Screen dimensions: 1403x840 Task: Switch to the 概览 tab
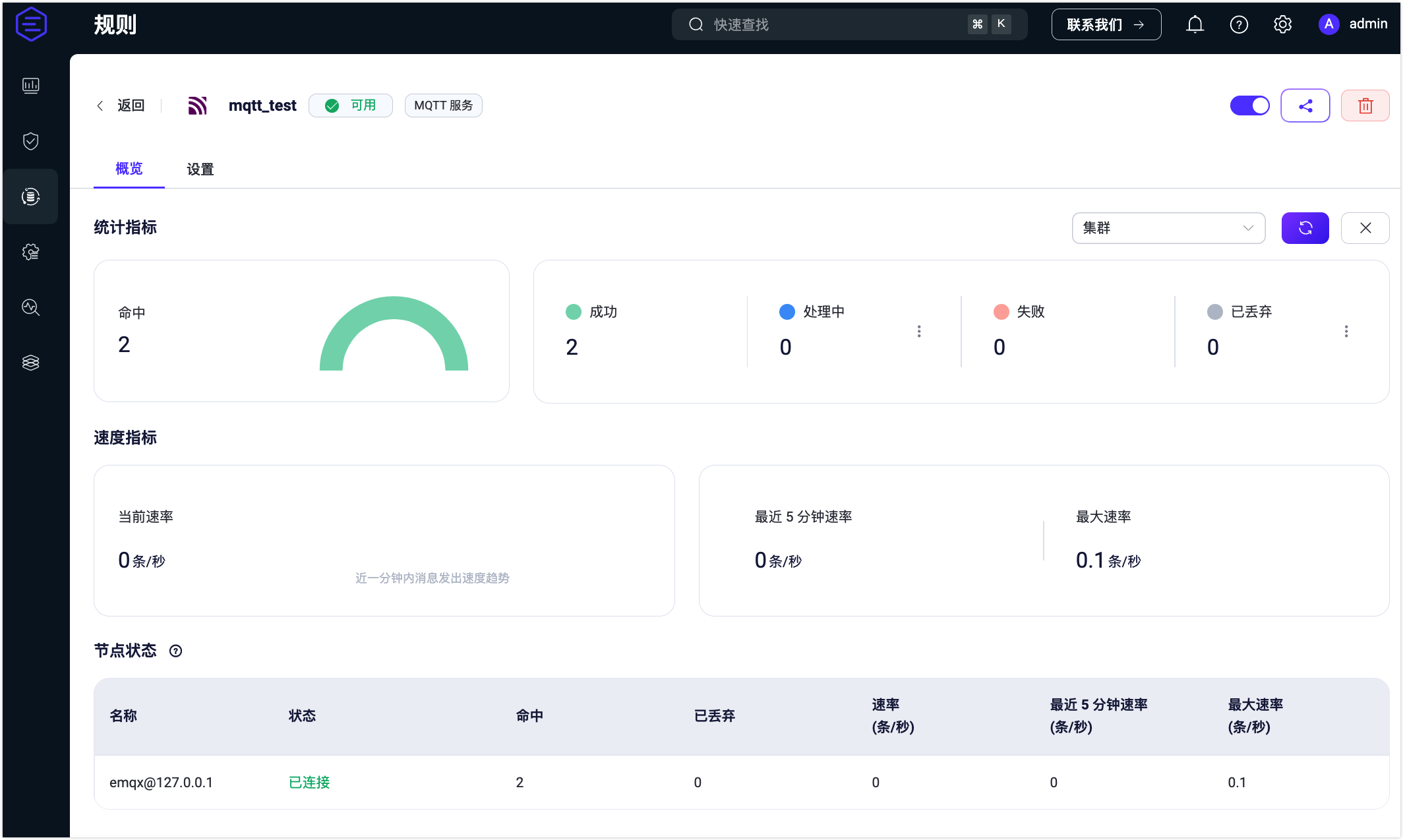pyautogui.click(x=129, y=169)
